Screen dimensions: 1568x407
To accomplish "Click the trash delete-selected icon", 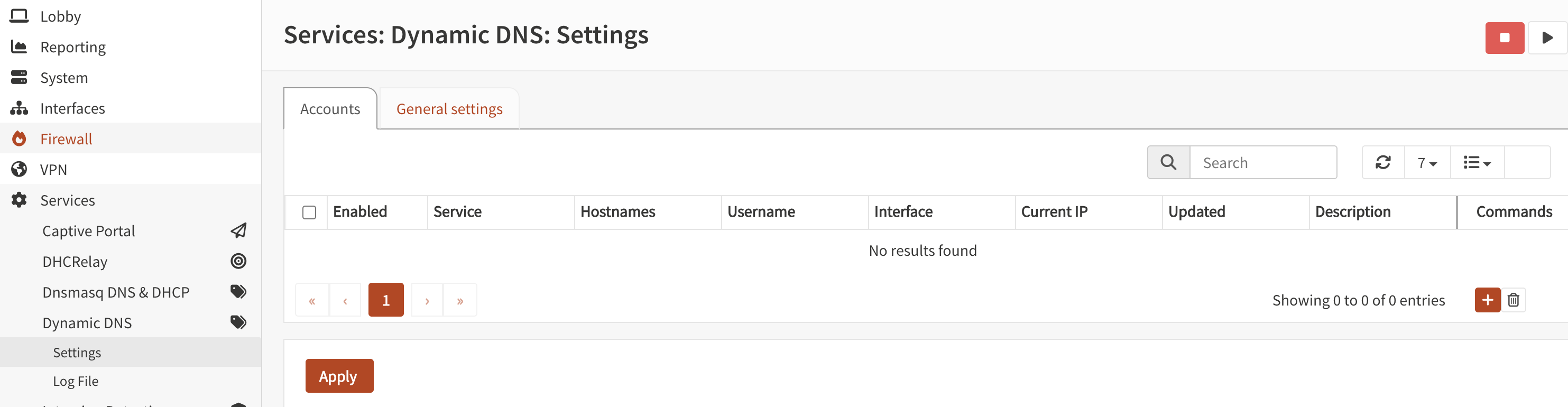I will pos(1513,300).
